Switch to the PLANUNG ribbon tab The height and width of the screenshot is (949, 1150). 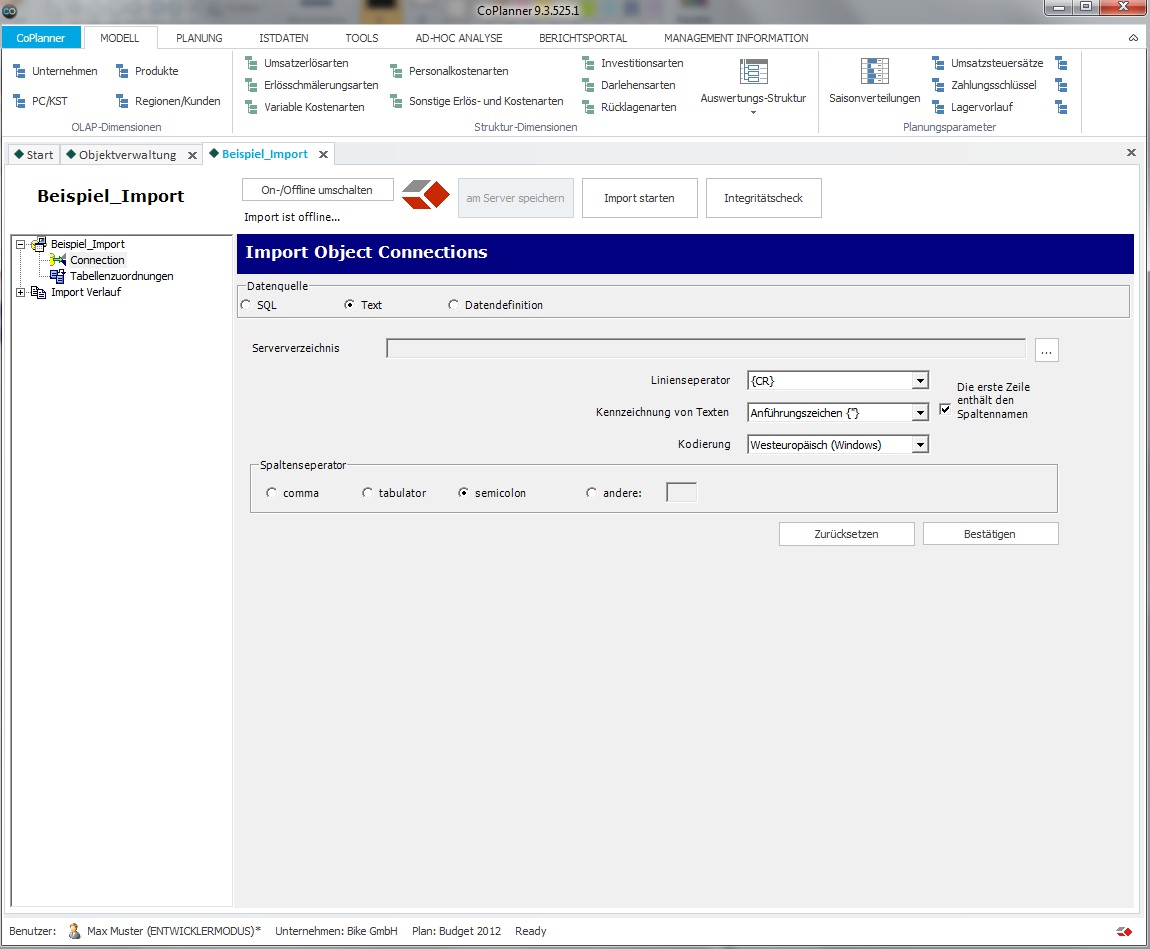click(x=199, y=38)
